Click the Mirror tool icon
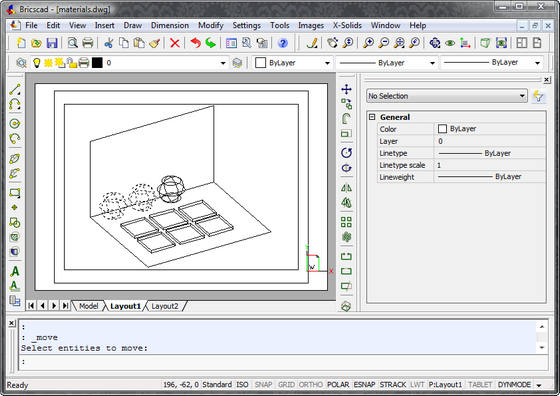The image size is (560, 396). pyautogui.click(x=346, y=187)
